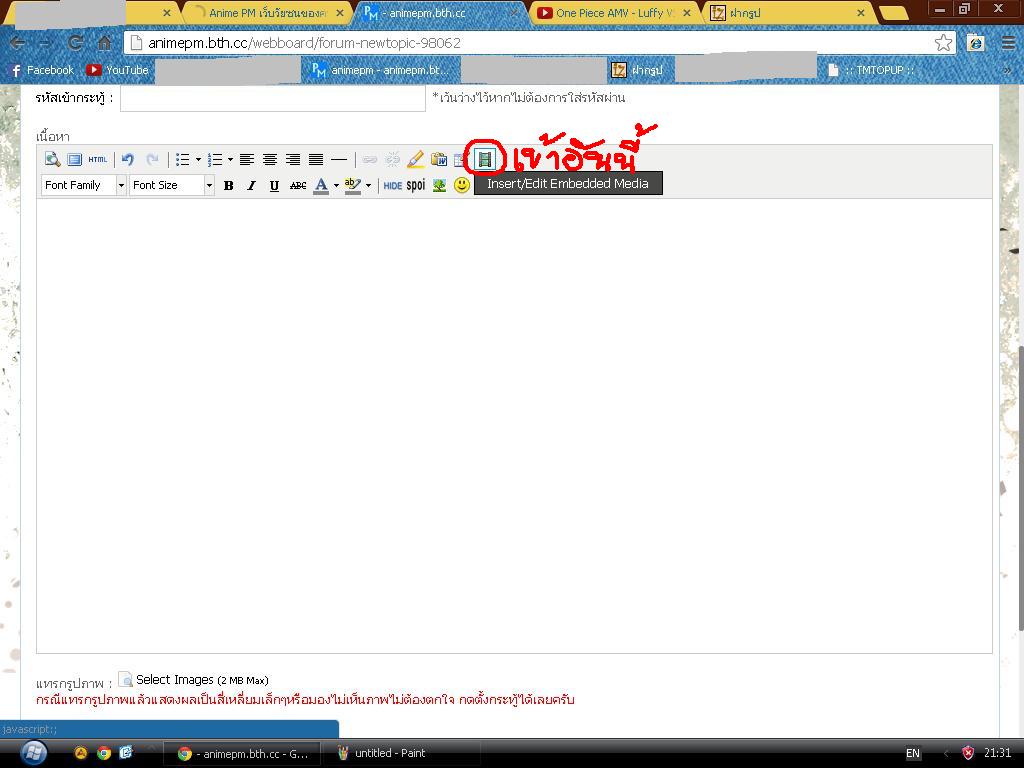Expand the text color picker arrow
The height and width of the screenshot is (768, 1024).
click(x=336, y=185)
